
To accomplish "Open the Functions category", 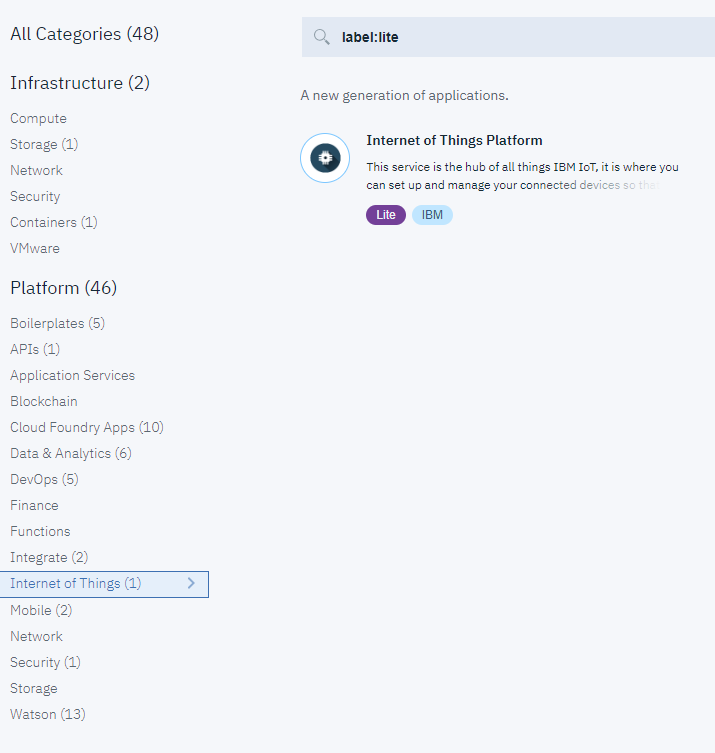I will point(40,531).
